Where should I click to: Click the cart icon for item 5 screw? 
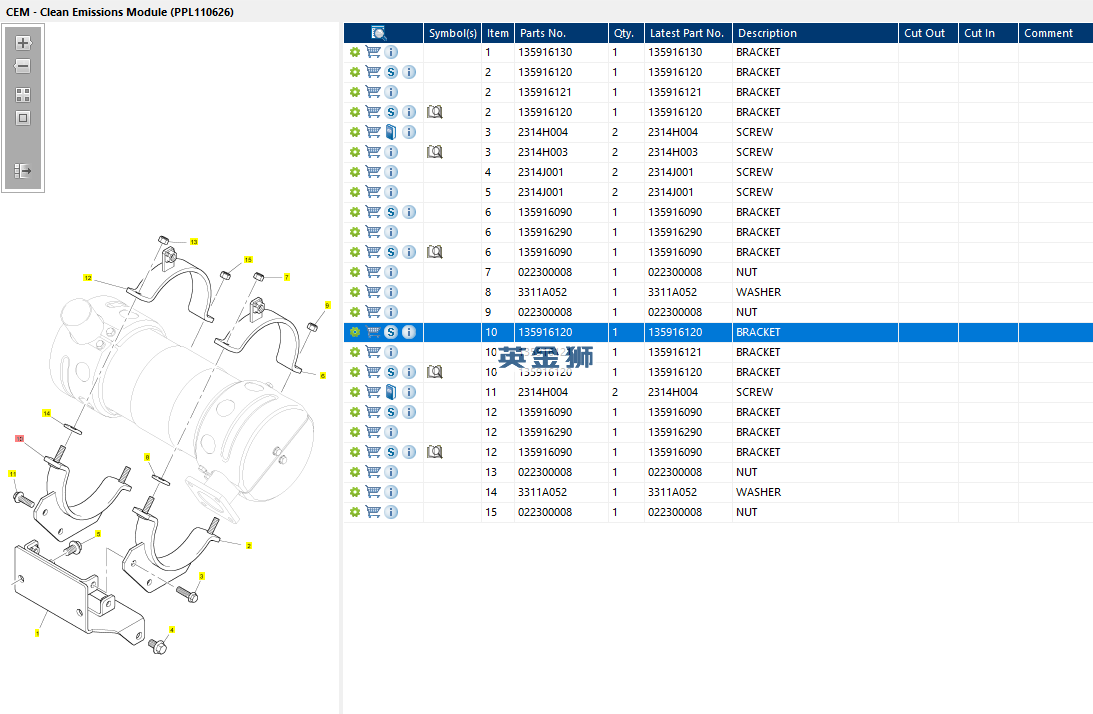pyautogui.click(x=373, y=192)
